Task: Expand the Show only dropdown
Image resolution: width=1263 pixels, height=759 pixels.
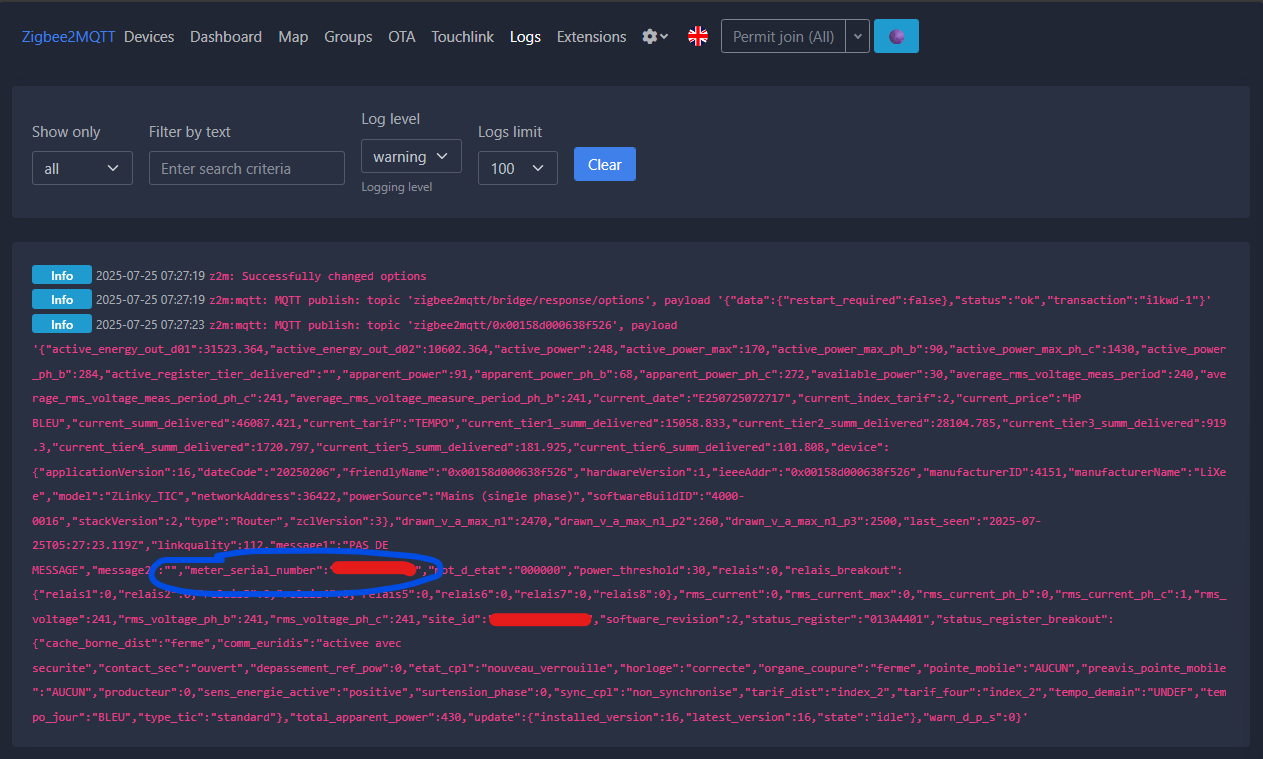Action: pyautogui.click(x=82, y=169)
